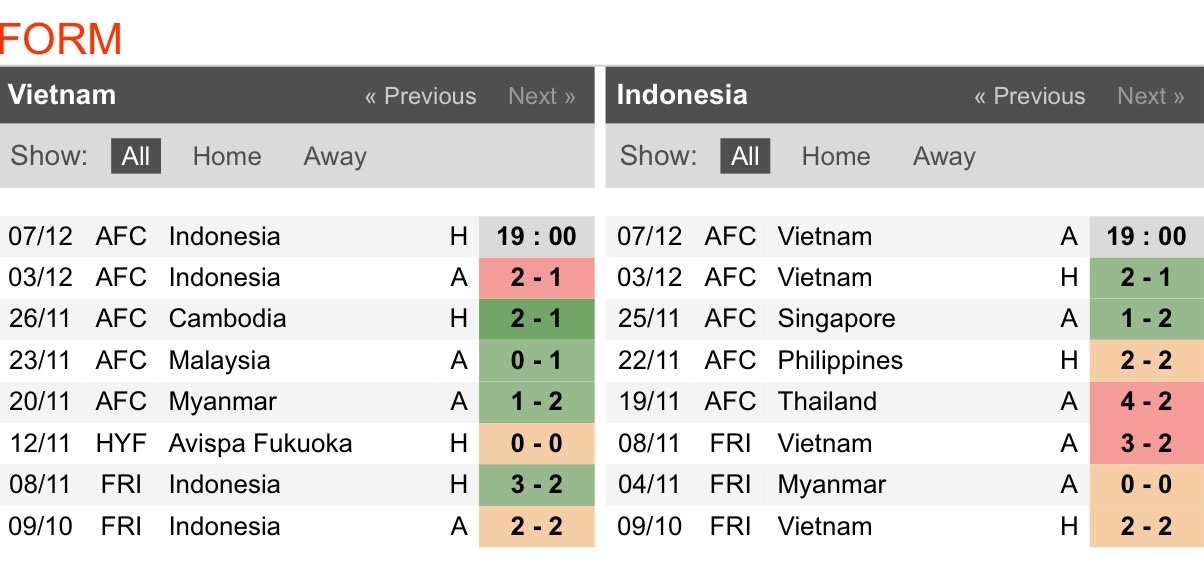Select the All filter for Vietnam
The width and height of the screenshot is (1204, 580).
pos(136,156)
